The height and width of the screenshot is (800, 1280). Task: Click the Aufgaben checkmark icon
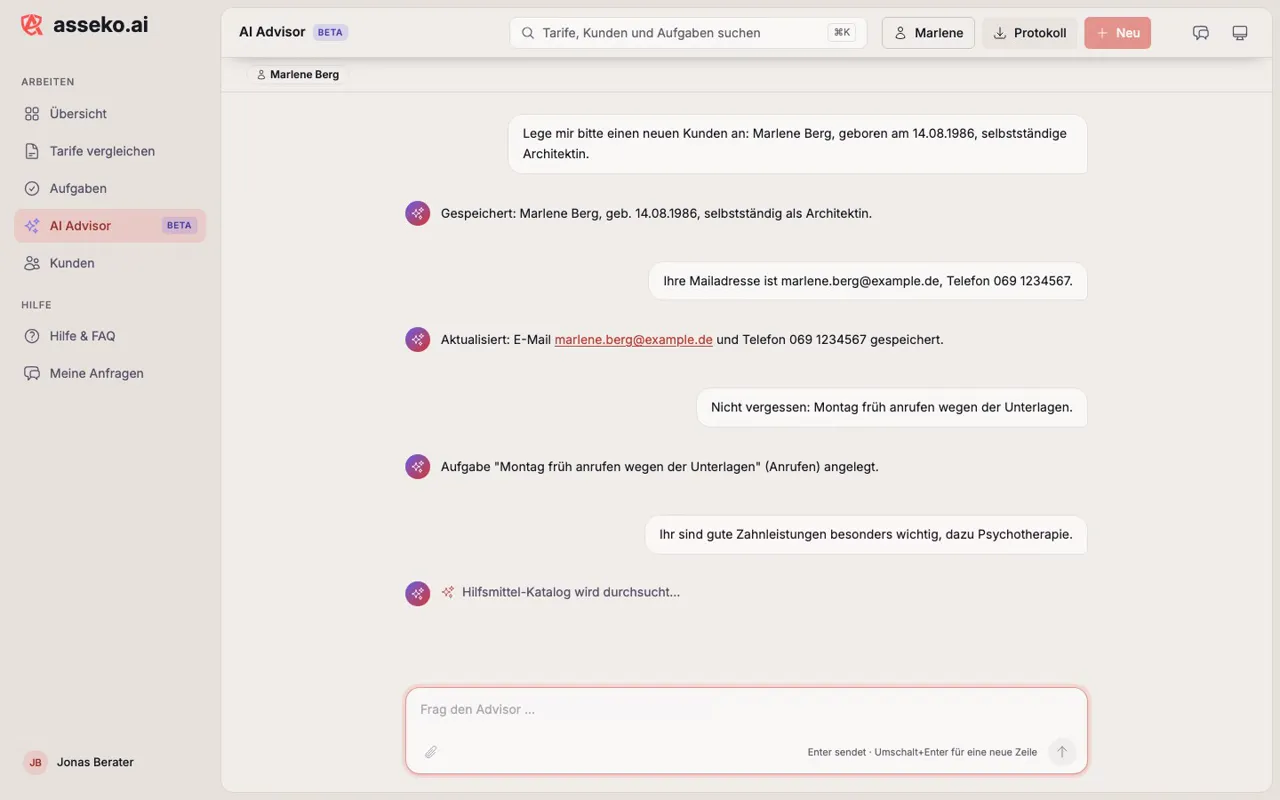pos(32,188)
